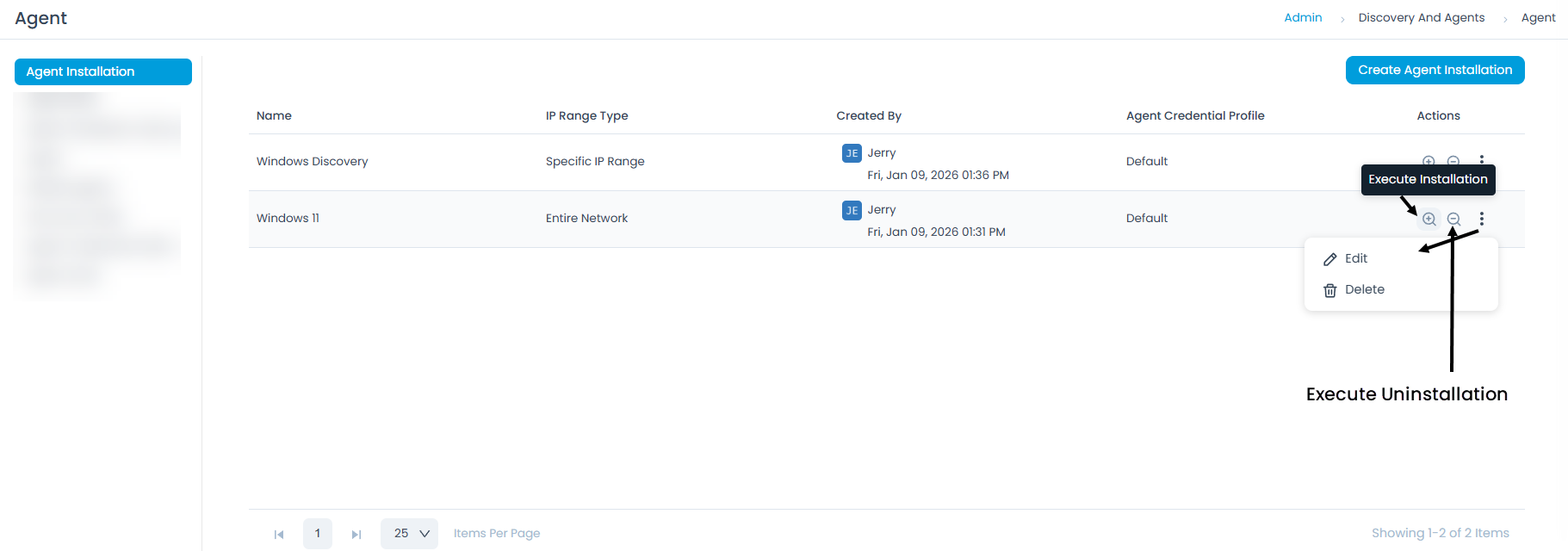This screenshot has height=551, width=1568.
Task: Click Execute Uninstallation icon for Windows 11
Action: (1453, 219)
